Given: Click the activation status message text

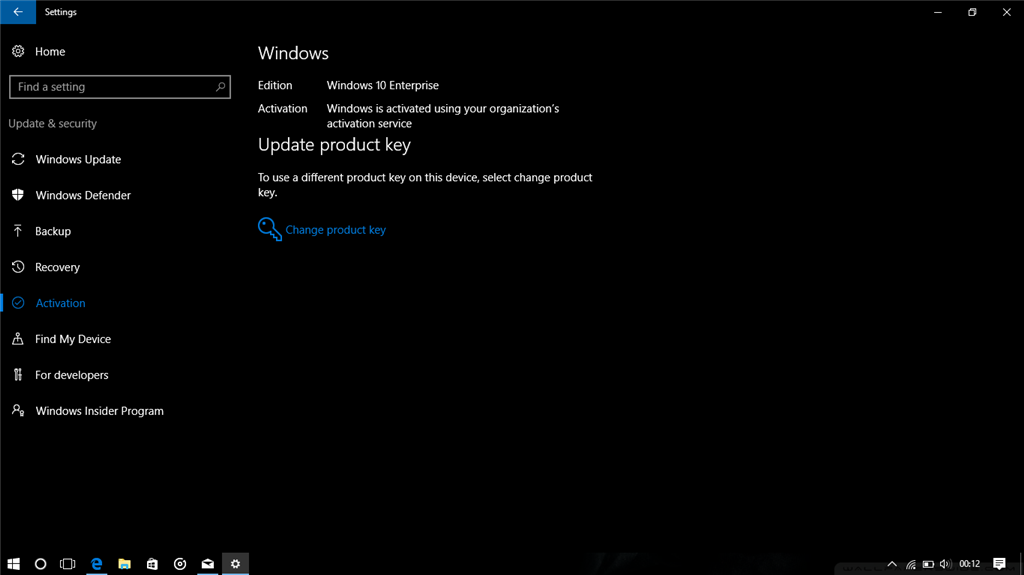Looking at the screenshot, I should [x=443, y=116].
